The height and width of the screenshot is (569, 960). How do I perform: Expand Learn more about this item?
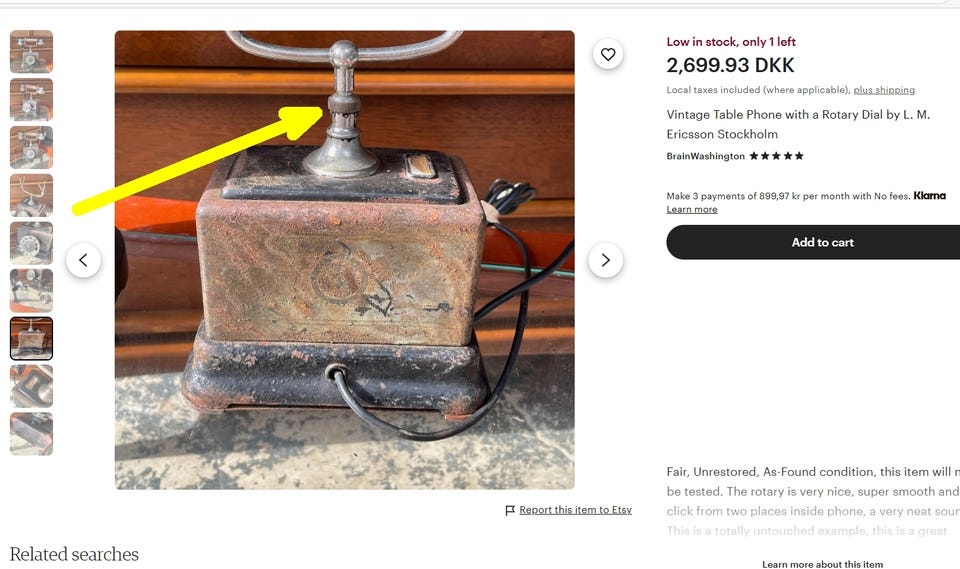point(822,564)
